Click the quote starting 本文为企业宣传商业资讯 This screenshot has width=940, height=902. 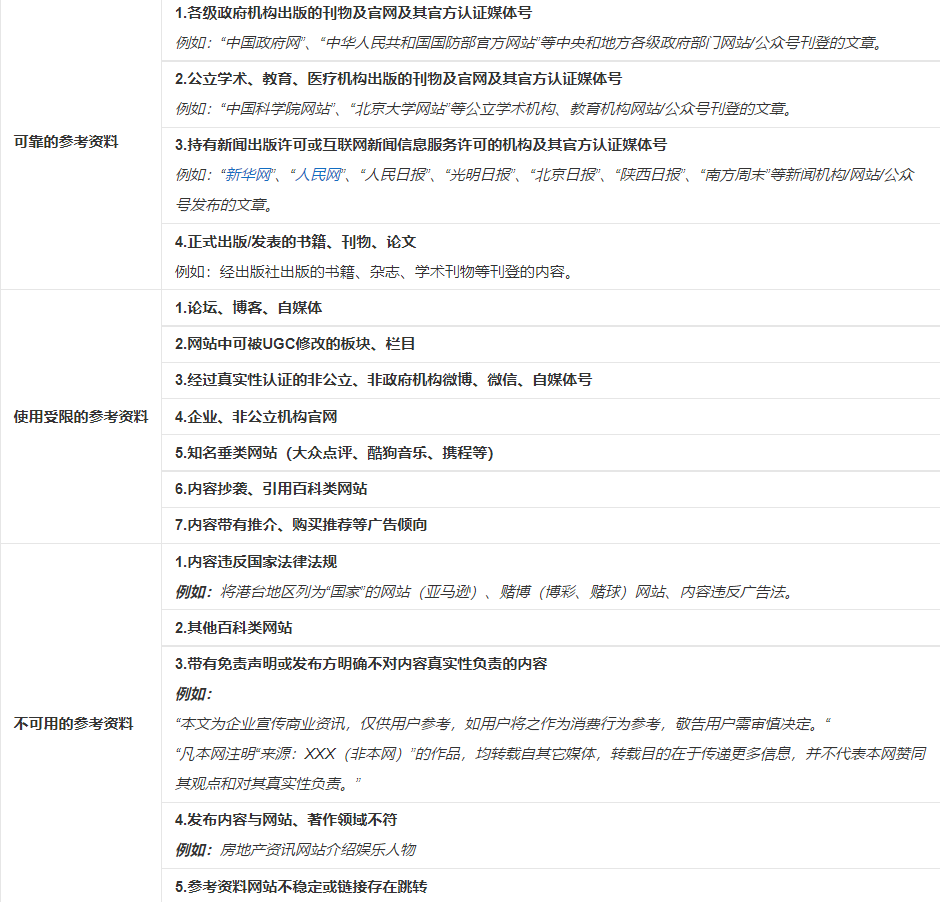point(503,723)
